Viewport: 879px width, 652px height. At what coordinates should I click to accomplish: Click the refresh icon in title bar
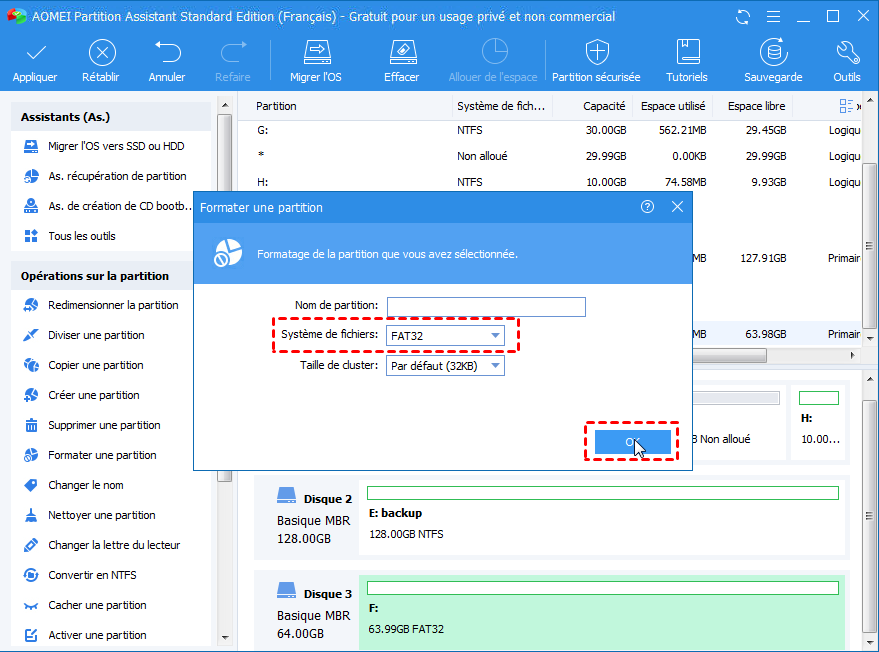743,17
